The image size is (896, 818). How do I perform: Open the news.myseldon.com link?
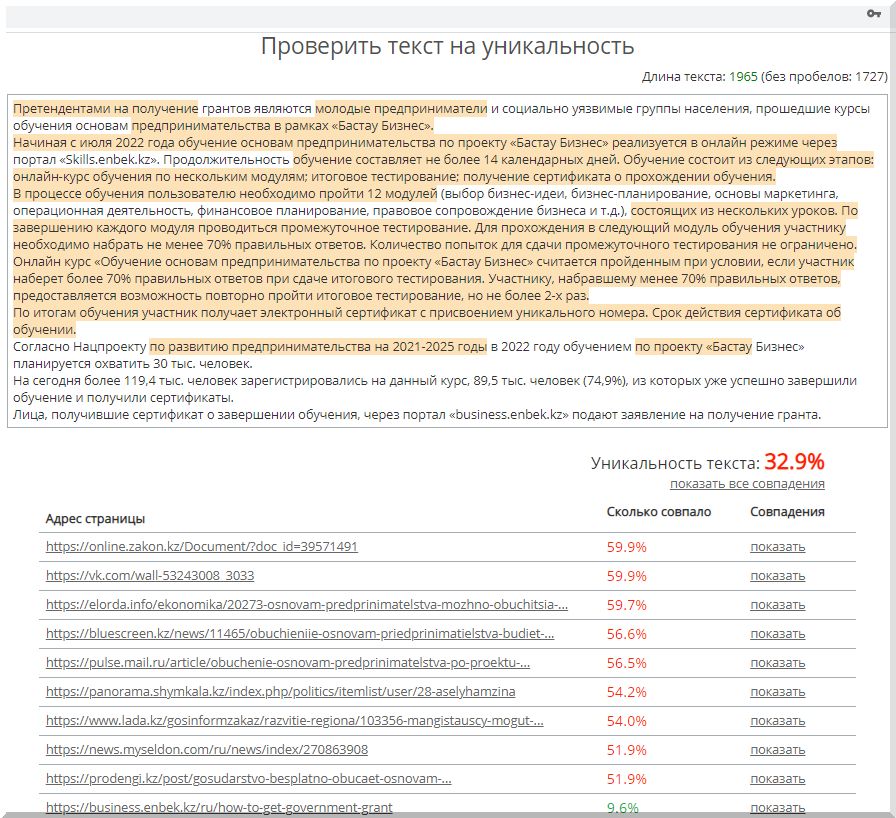[207, 750]
